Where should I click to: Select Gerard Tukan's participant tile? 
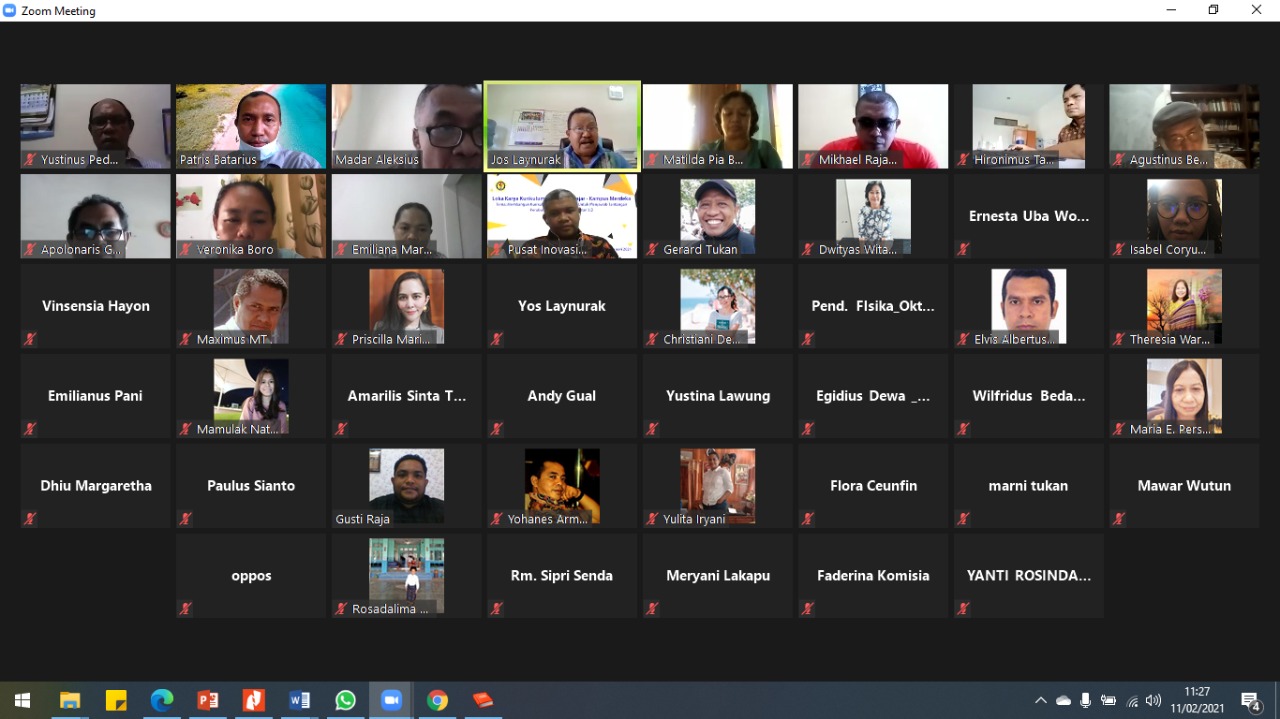(x=718, y=216)
